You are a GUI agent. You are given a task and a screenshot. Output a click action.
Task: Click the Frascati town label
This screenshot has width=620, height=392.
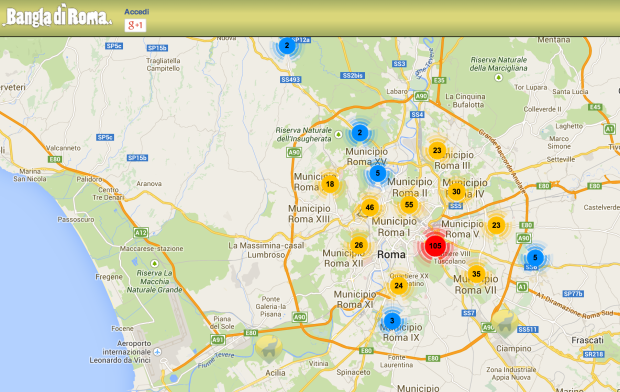click(587, 340)
